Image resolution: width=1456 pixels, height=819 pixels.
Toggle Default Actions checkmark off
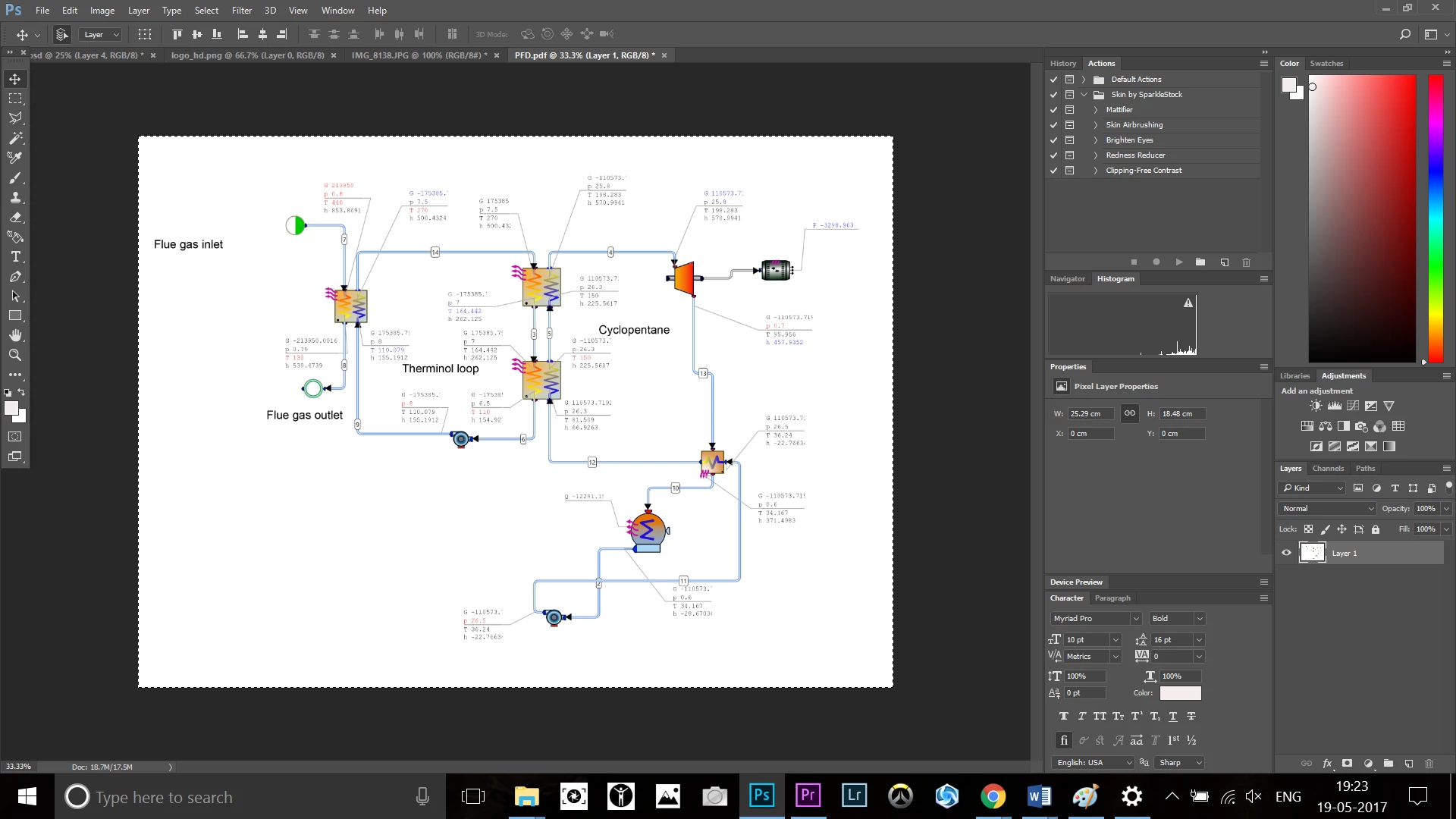pyautogui.click(x=1053, y=80)
